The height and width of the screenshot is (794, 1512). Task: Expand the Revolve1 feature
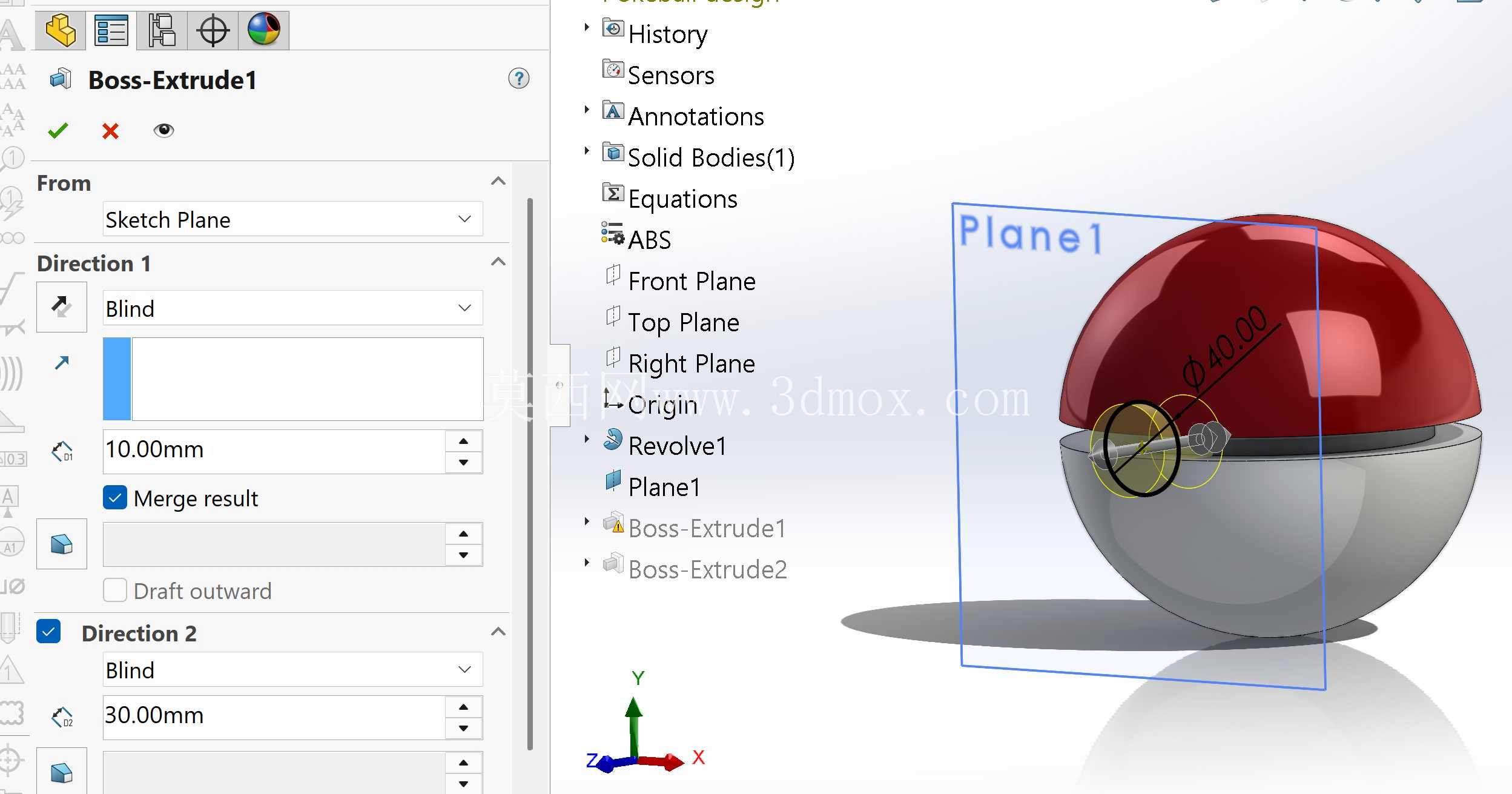coord(587,439)
